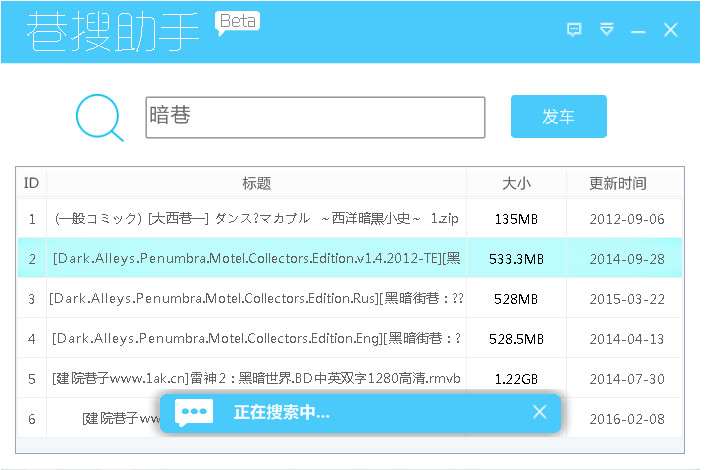Minimize the 巷搜助手 window
This screenshot has width=708, height=470.
(638, 32)
